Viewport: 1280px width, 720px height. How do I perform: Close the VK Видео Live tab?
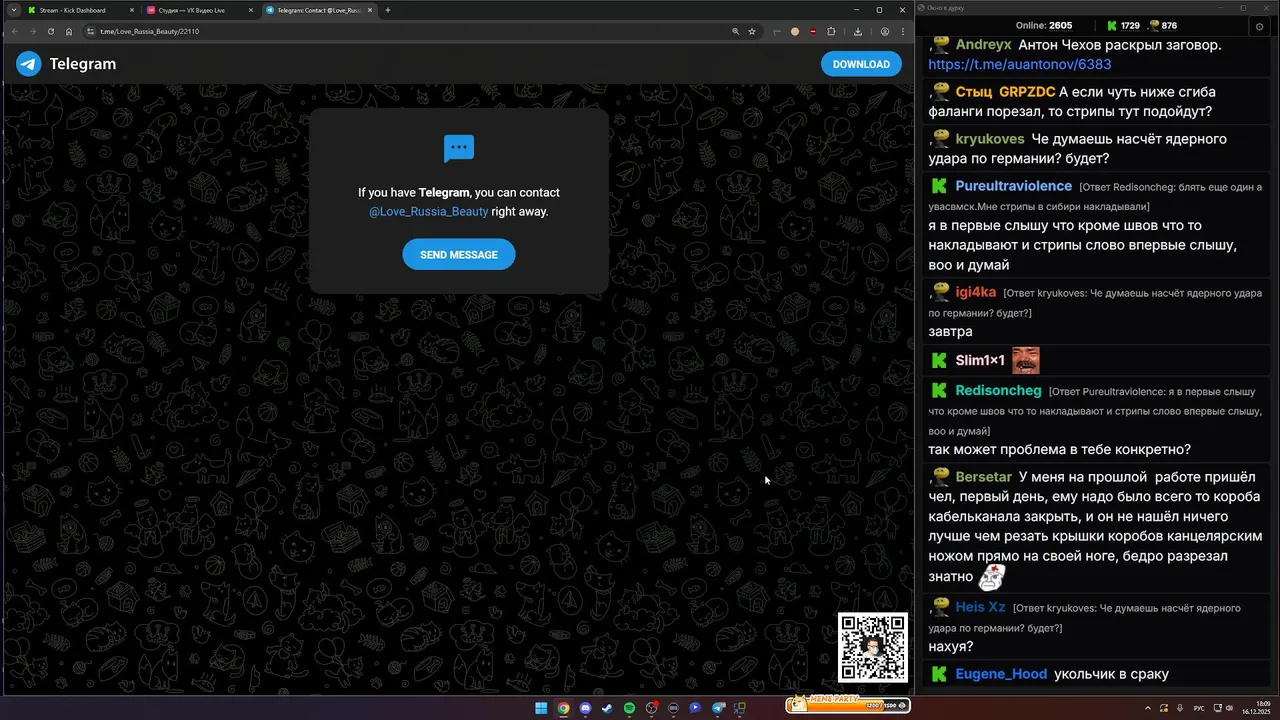pyautogui.click(x=249, y=10)
